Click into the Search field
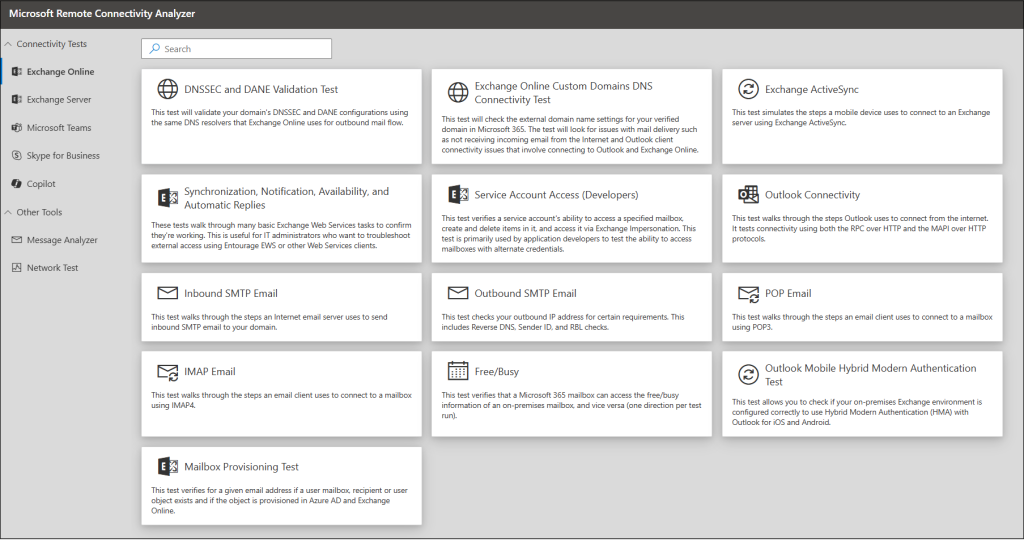Image resolution: width=1024 pixels, height=540 pixels. 236,48
